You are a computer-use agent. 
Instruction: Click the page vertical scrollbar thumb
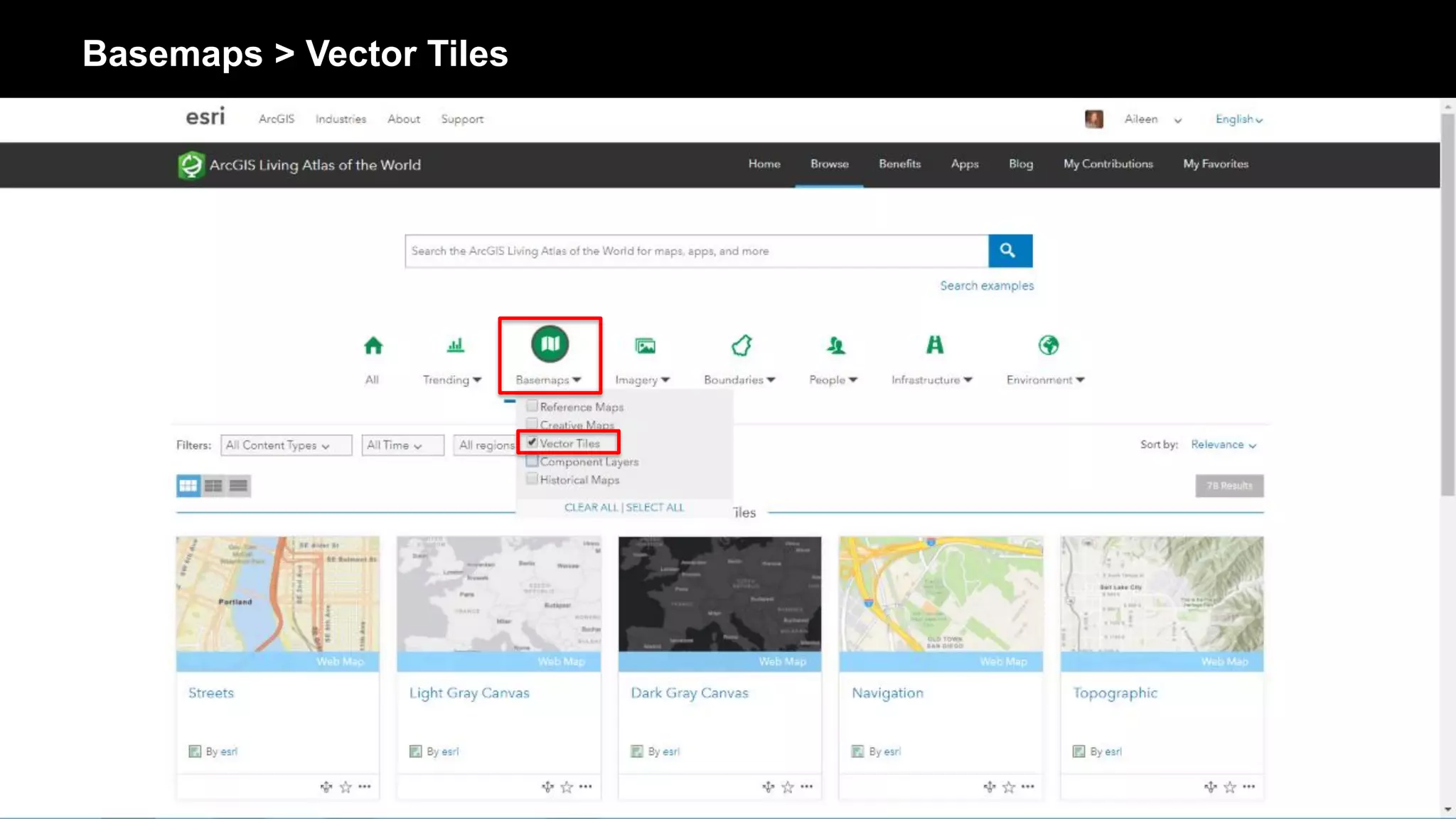coord(1447,304)
